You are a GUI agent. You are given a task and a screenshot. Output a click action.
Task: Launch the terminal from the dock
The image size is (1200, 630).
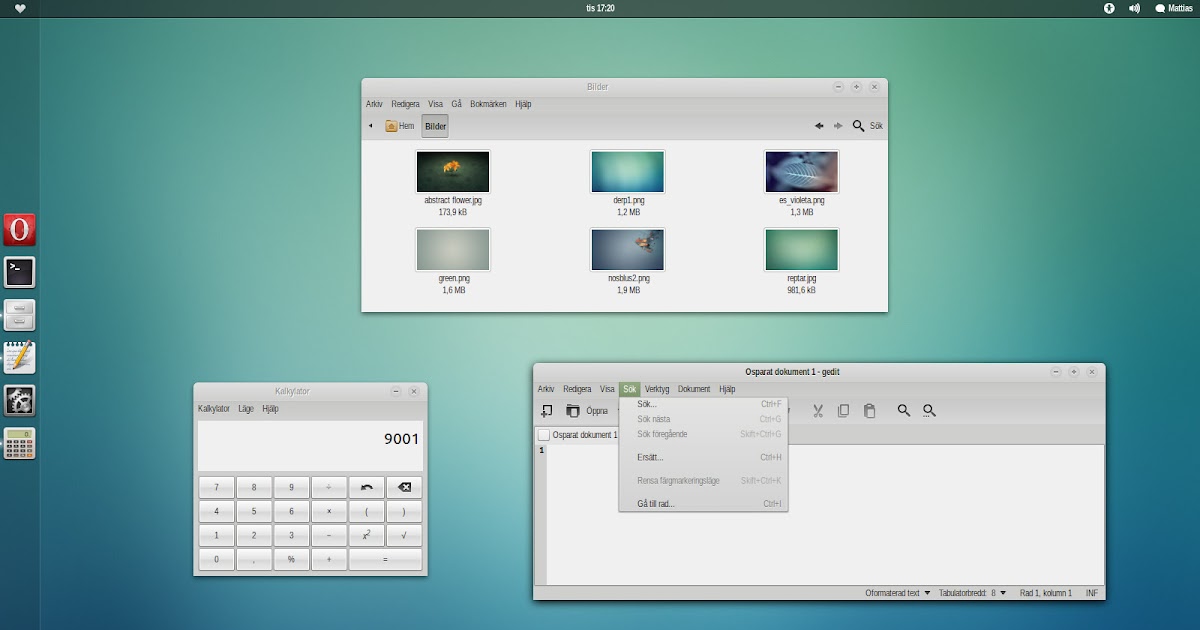(x=20, y=271)
